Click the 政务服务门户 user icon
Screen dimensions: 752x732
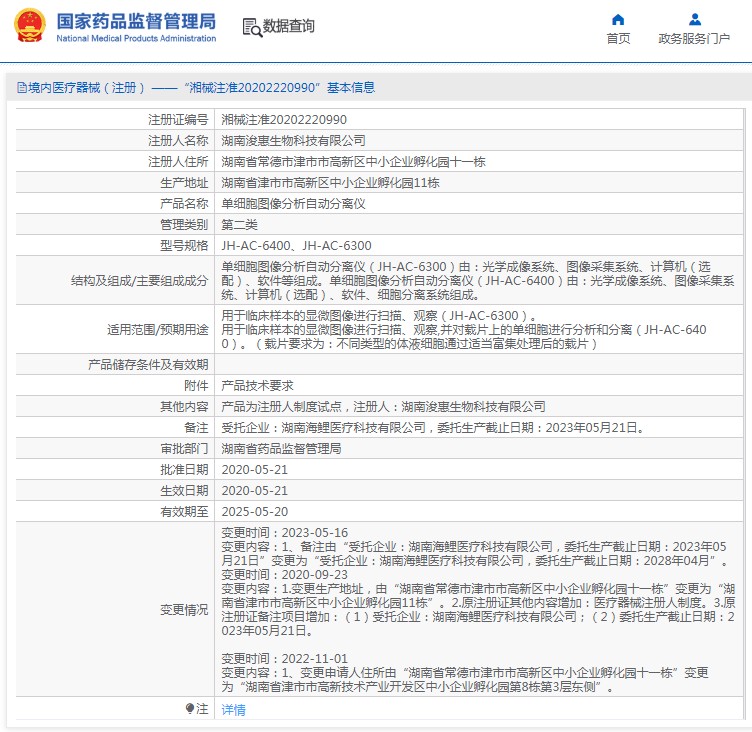[694, 19]
